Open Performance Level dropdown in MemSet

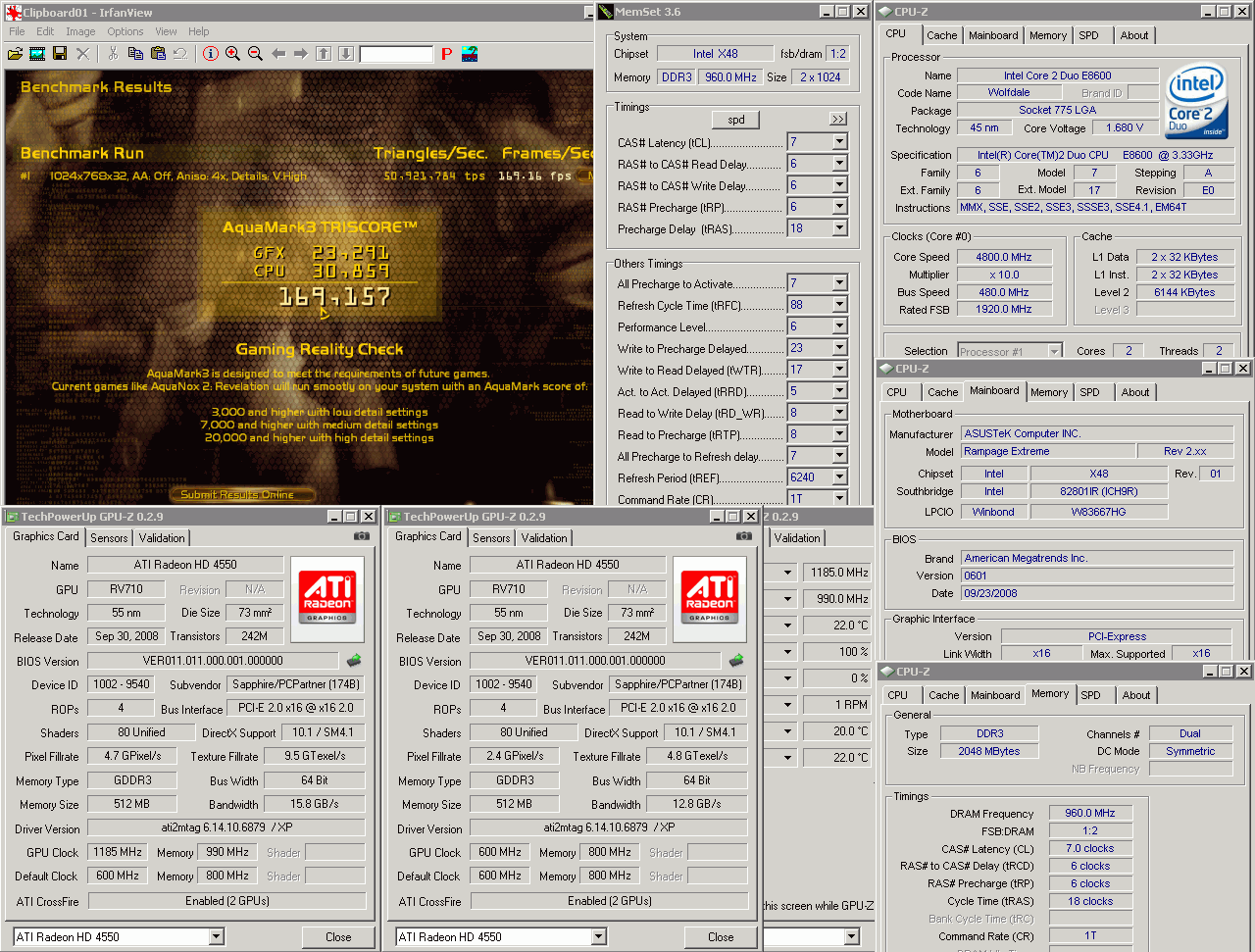click(x=839, y=326)
